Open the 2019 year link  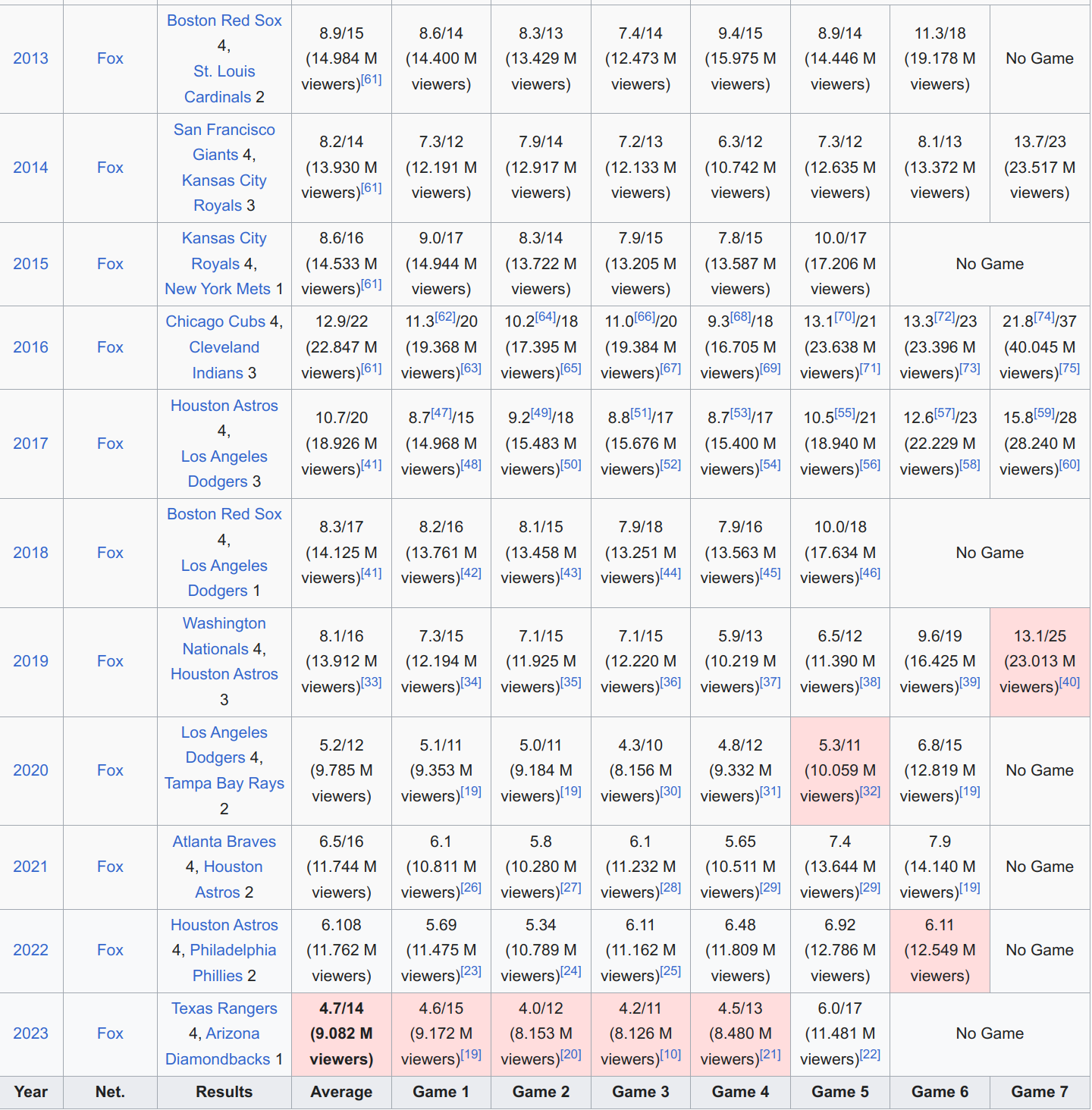coord(30,661)
